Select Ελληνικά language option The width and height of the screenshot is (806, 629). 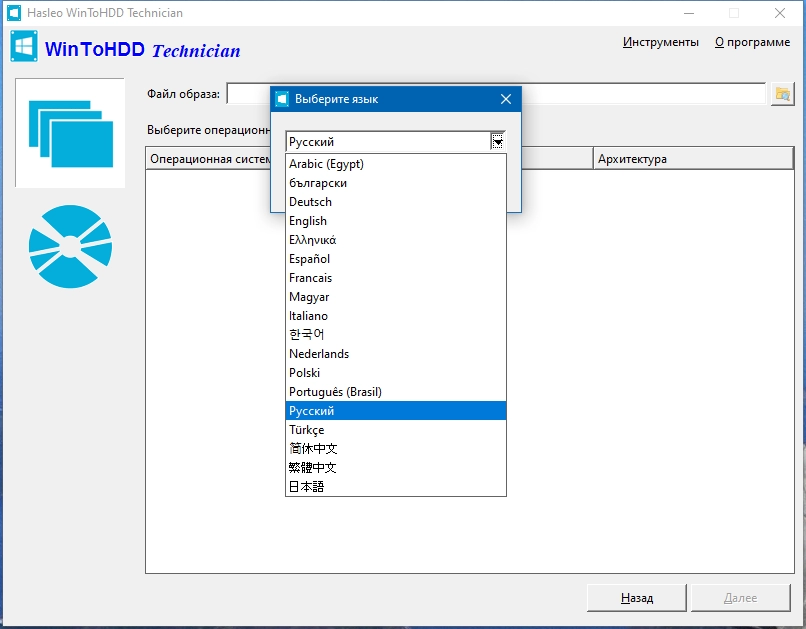396,240
